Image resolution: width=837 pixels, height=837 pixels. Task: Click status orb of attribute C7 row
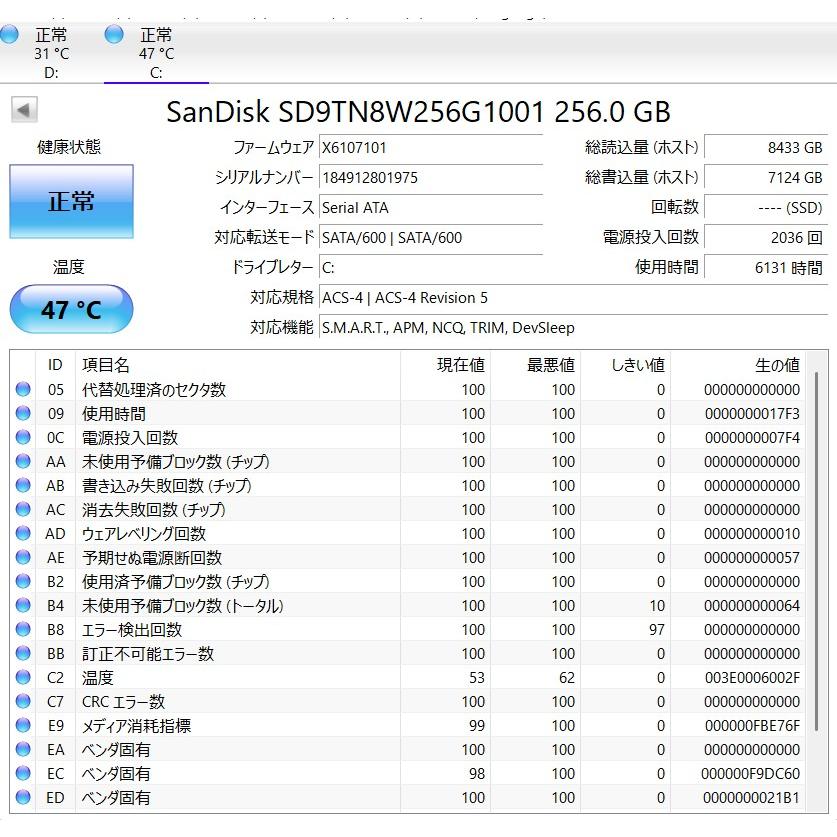pyautogui.click(x=23, y=701)
